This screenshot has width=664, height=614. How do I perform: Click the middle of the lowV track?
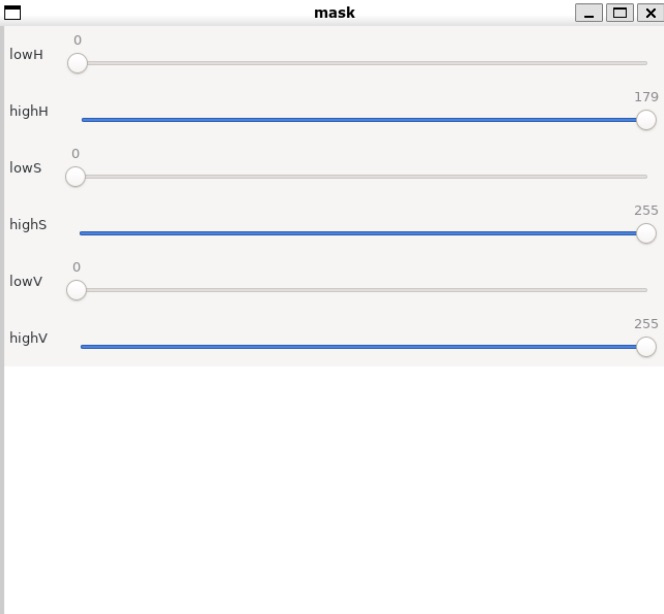364,290
